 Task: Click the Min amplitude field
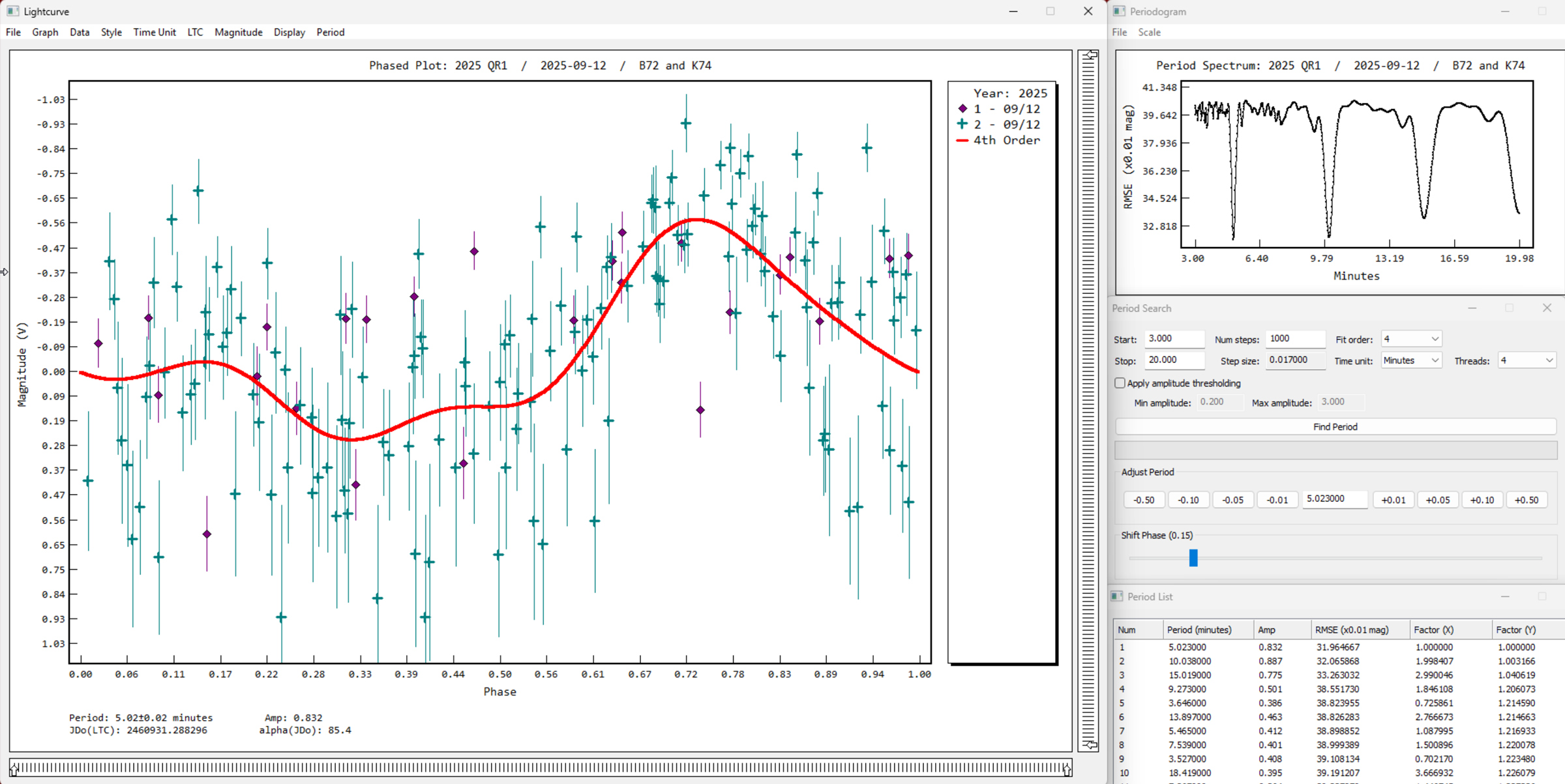pyautogui.click(x=1220, y=402)
